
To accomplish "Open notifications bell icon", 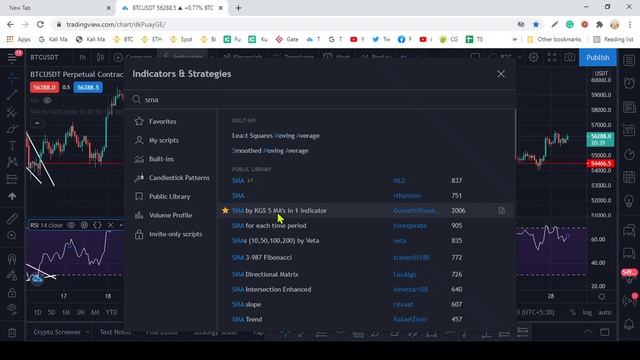I will click(629, 324).
